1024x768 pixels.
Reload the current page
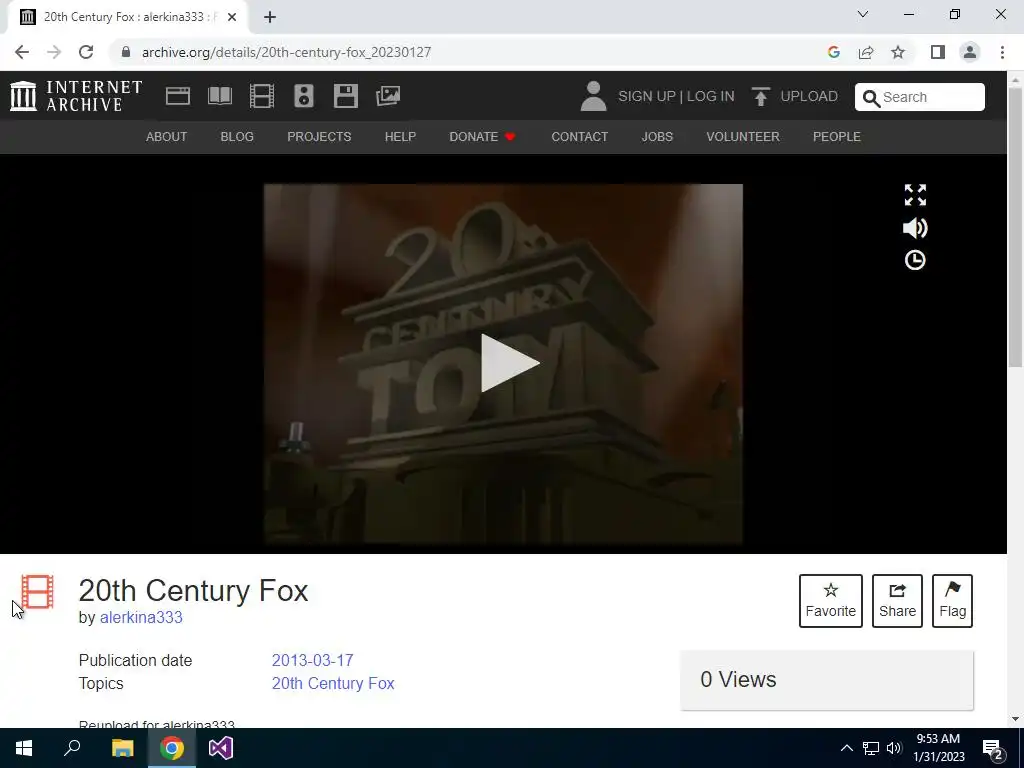point(86,52)
